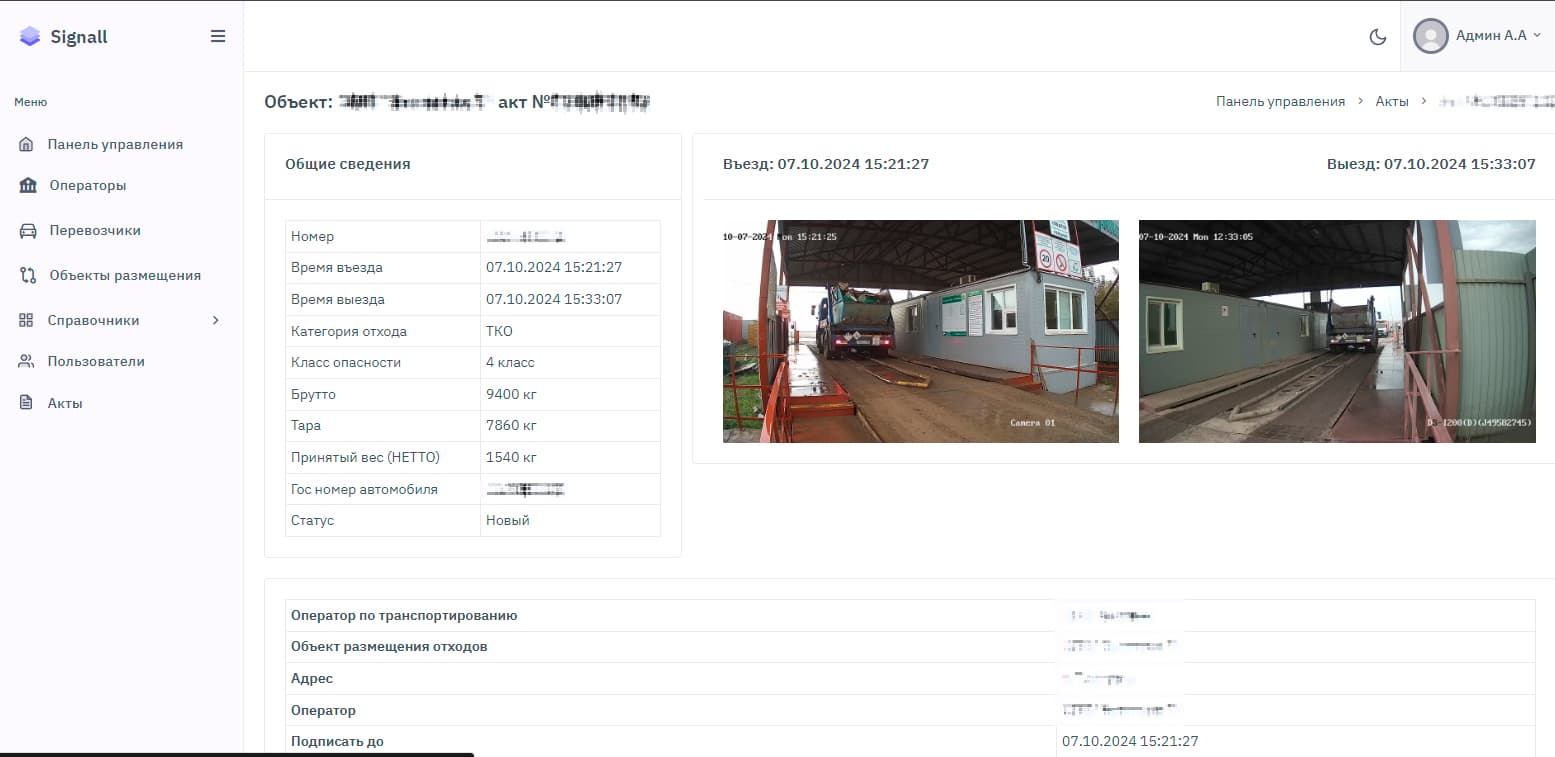
Task: Click the Пользователи people icon
Action: coord(26,362)
